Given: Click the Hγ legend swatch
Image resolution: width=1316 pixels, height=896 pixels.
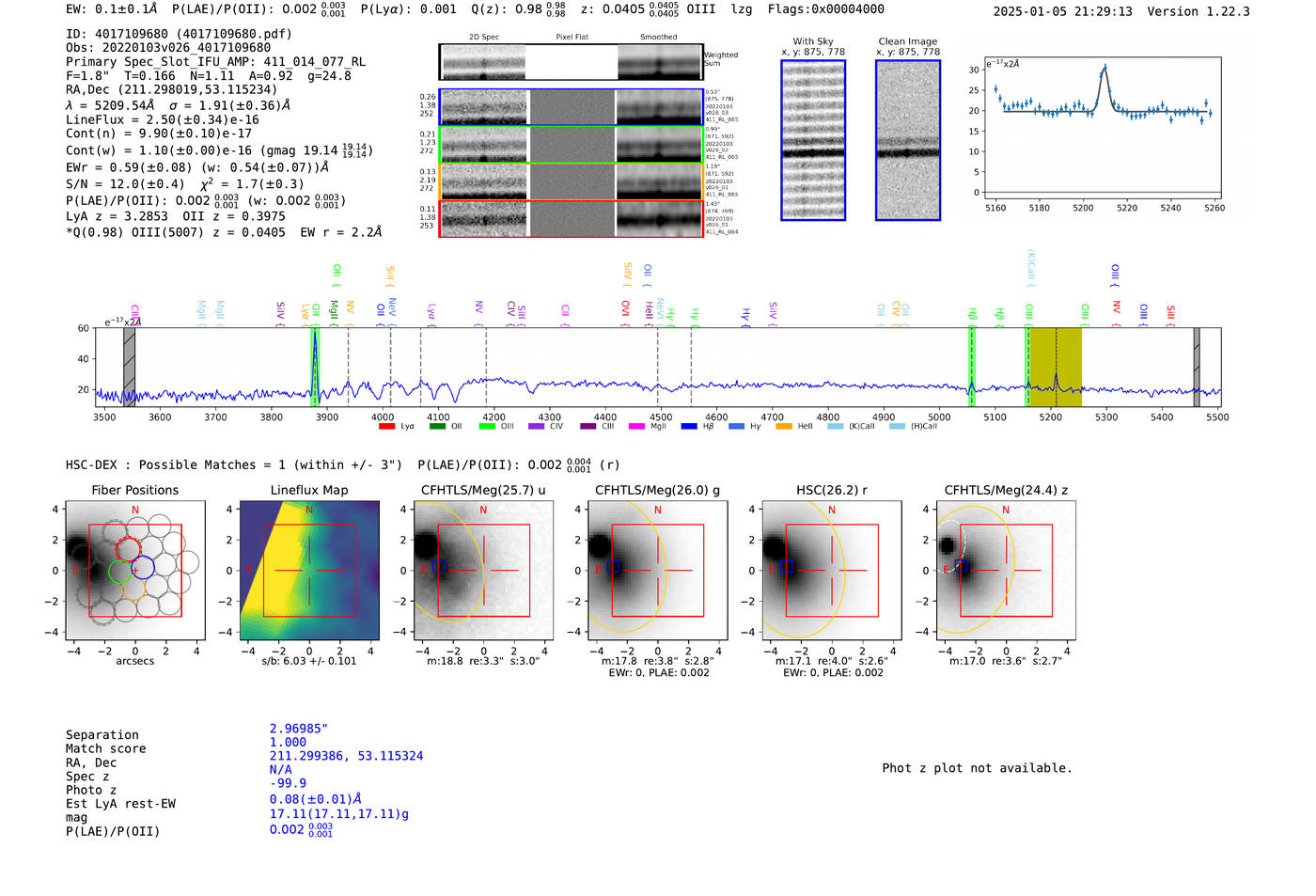Looking at the screenshot, I should pos(736,427).
